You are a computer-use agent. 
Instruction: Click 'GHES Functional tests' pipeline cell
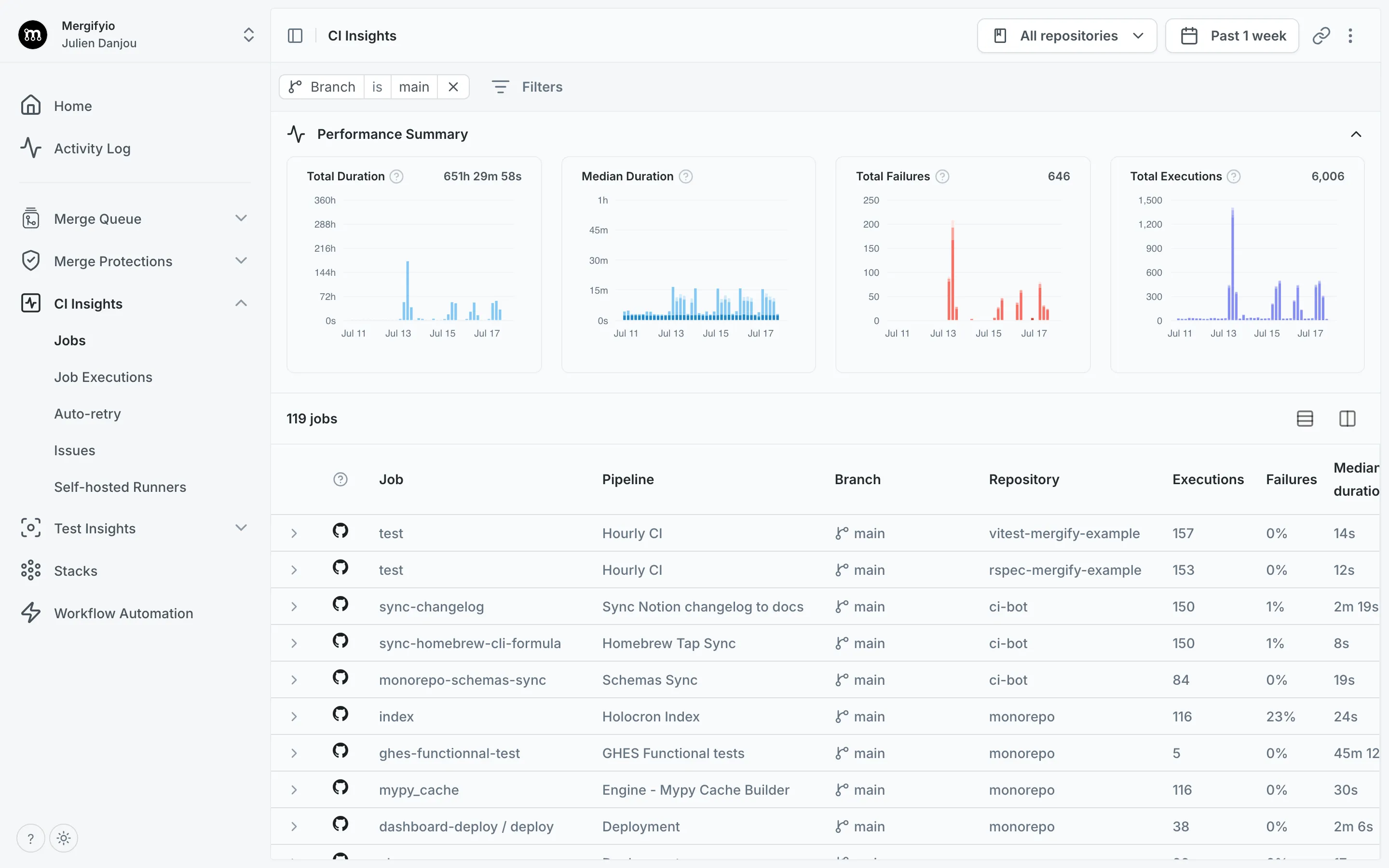click(x=673, y=753)
